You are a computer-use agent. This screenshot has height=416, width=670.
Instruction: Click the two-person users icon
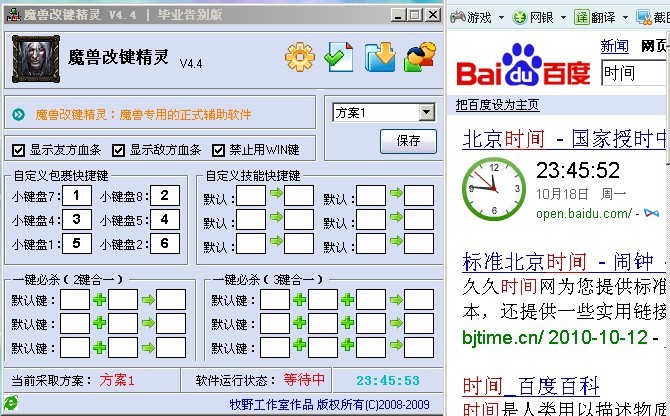pos(419,58)
